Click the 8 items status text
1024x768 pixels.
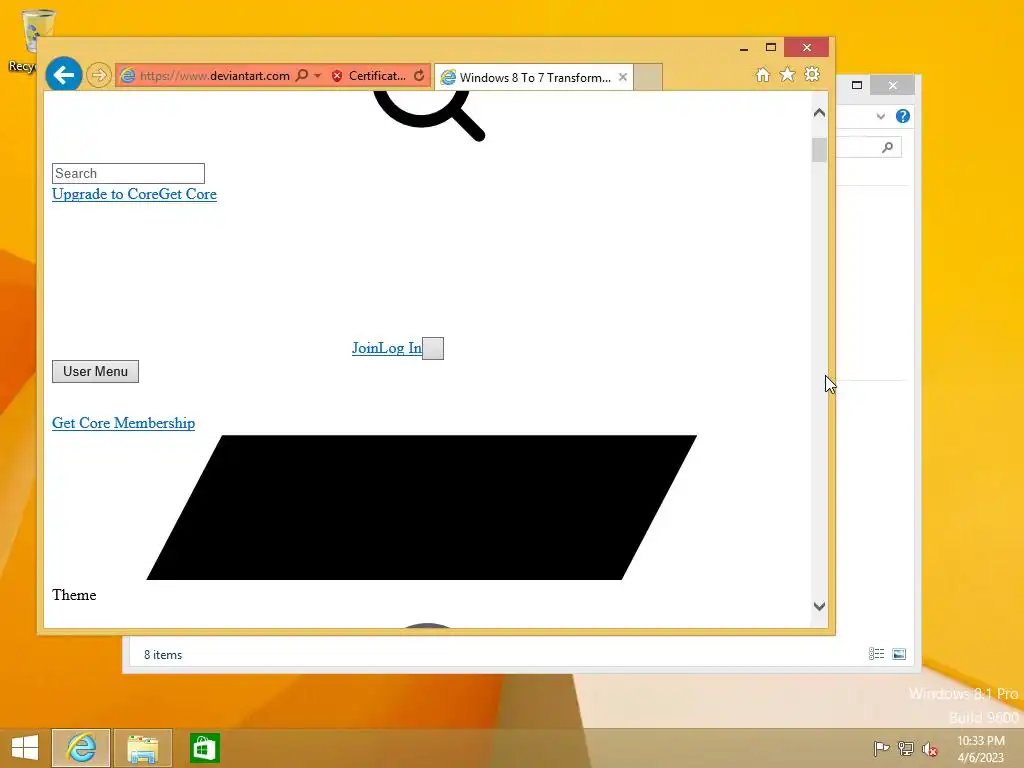pos(163,655)
